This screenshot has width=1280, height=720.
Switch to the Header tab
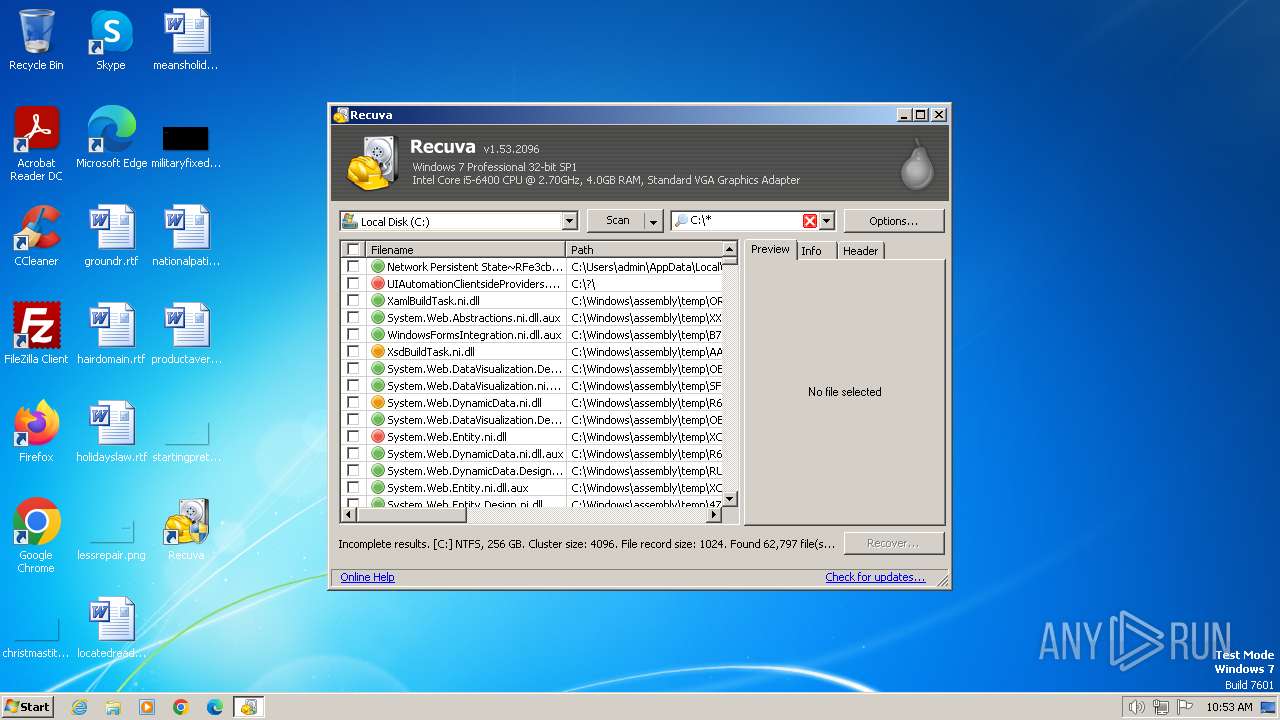click(x=860, y=251)
